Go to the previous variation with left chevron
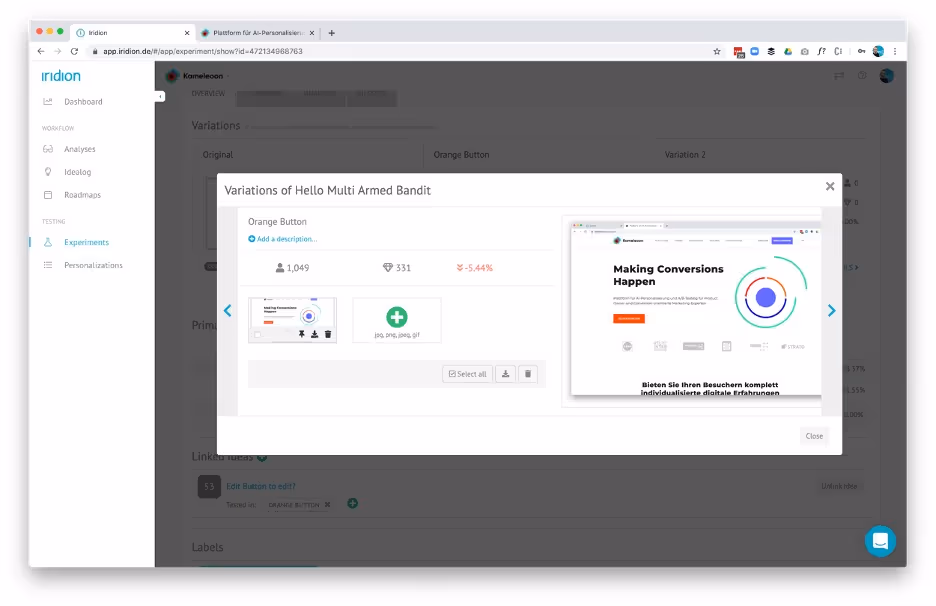 click(227, 310)
